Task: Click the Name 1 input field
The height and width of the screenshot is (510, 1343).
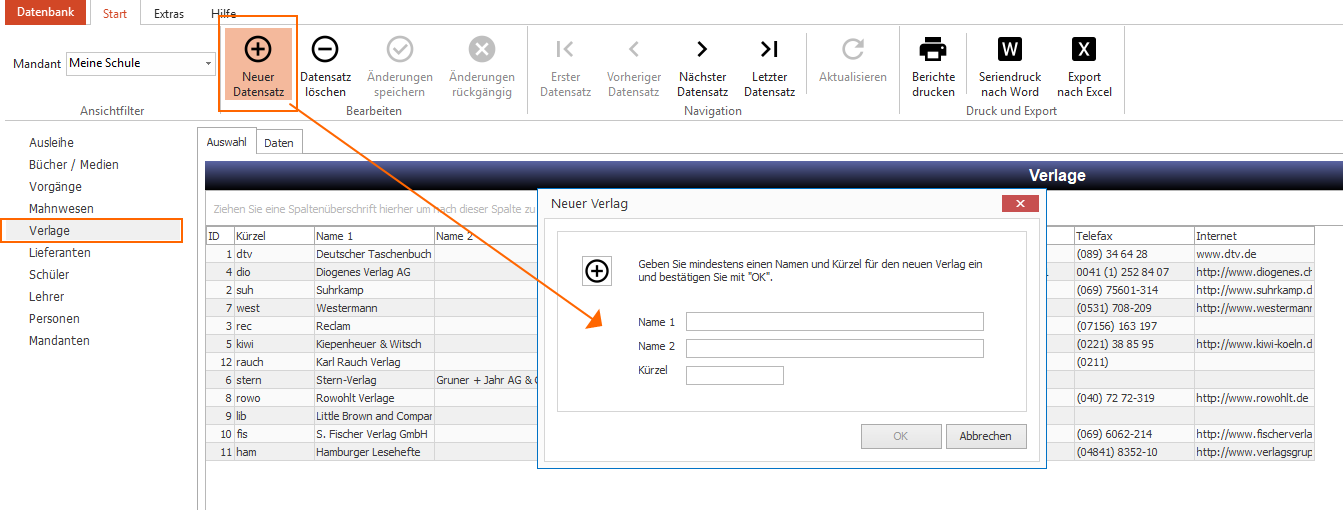Action: (835, 321)
